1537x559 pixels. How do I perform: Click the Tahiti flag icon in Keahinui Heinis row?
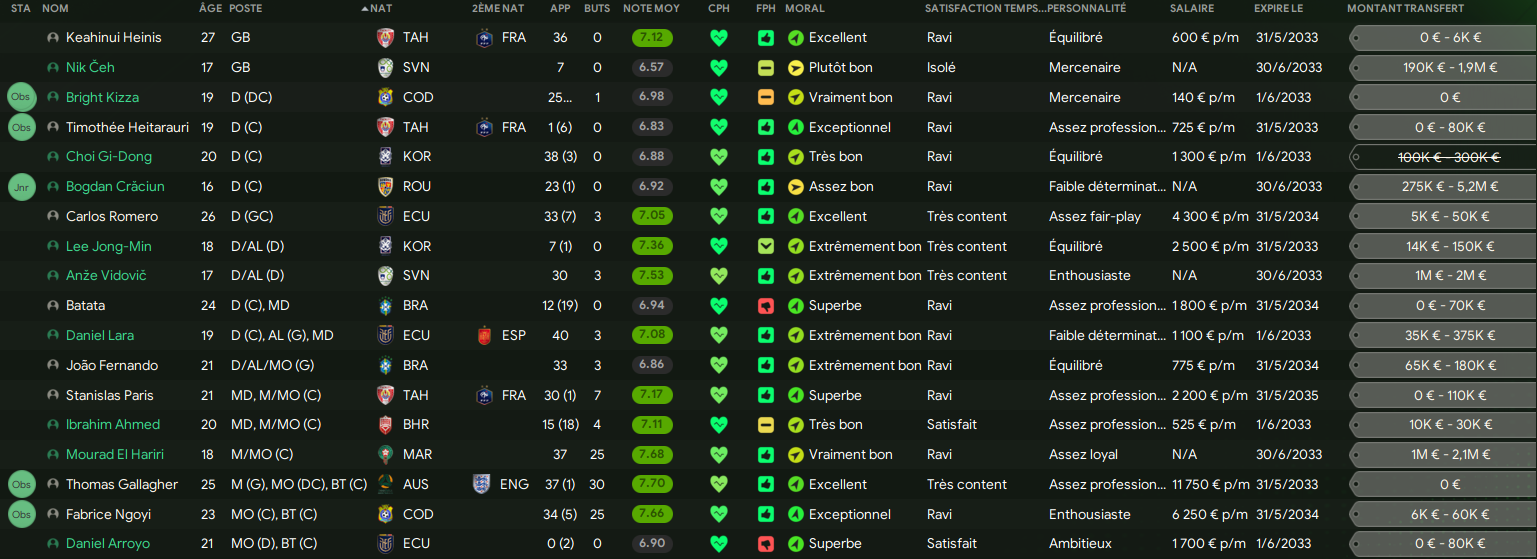tap(386, 38)
